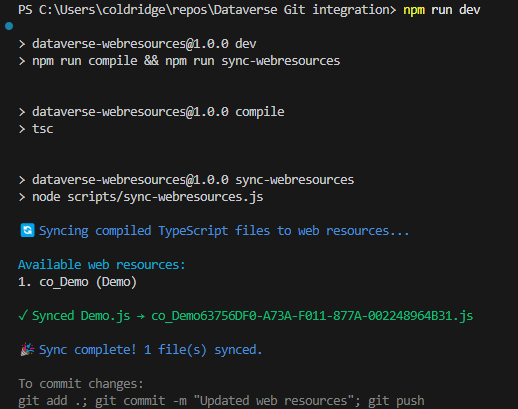Image resolution: width=518 pixels, height=409 pixels.
Task: Click 'To commit changes:' line
Action: click(x=81, y=384)
